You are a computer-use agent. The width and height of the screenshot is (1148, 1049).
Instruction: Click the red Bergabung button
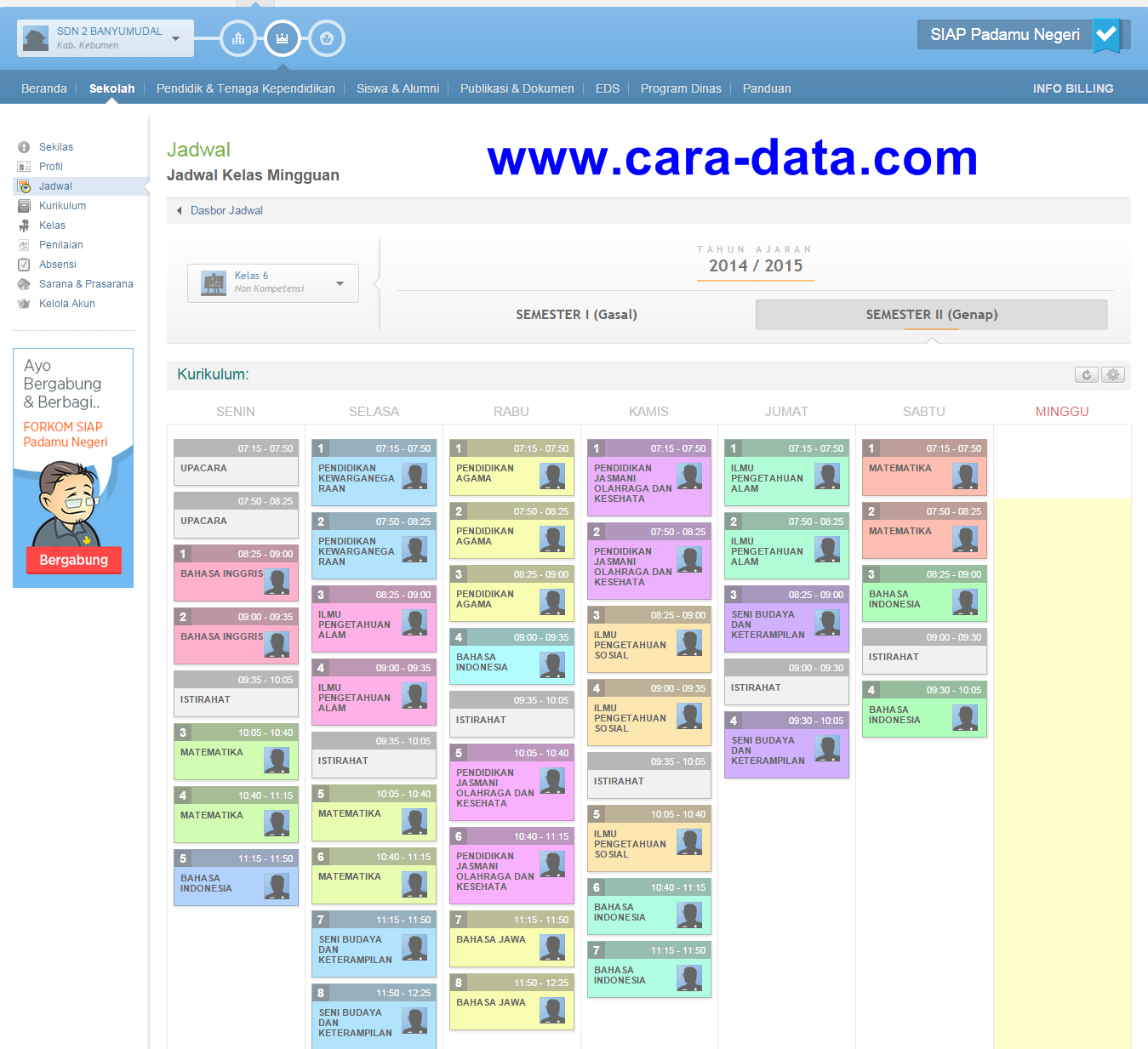coord(73,560)
